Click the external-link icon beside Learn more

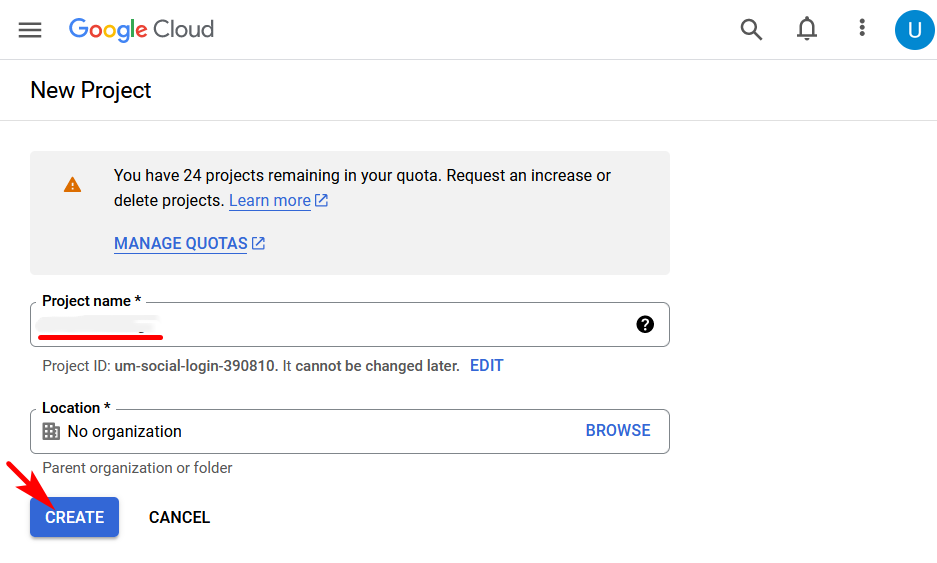point(321,200)
